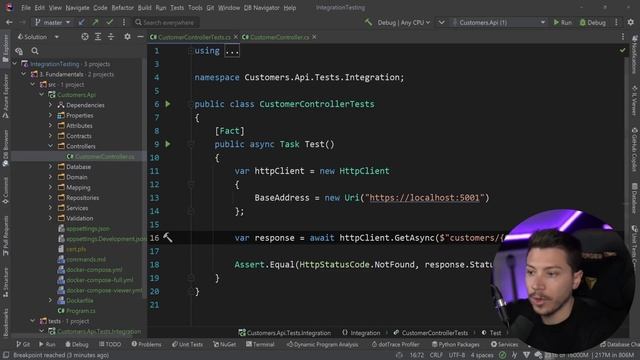The image size is (640, 360).
Task: Expand the Database folder
Action: tap(51, 167)
